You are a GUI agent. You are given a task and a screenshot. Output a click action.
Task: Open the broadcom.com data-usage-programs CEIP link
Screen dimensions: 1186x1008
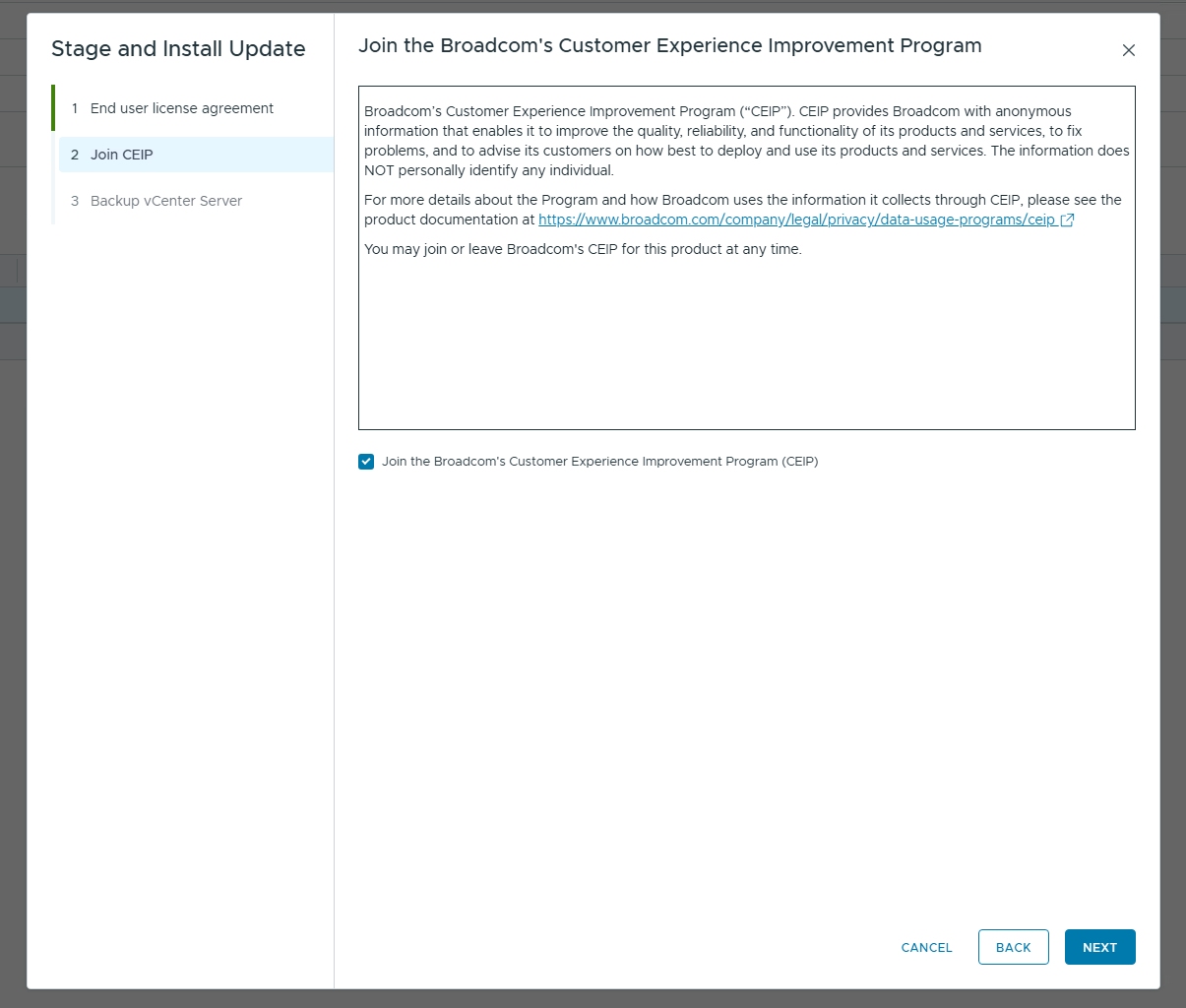[x=795, y=220]
